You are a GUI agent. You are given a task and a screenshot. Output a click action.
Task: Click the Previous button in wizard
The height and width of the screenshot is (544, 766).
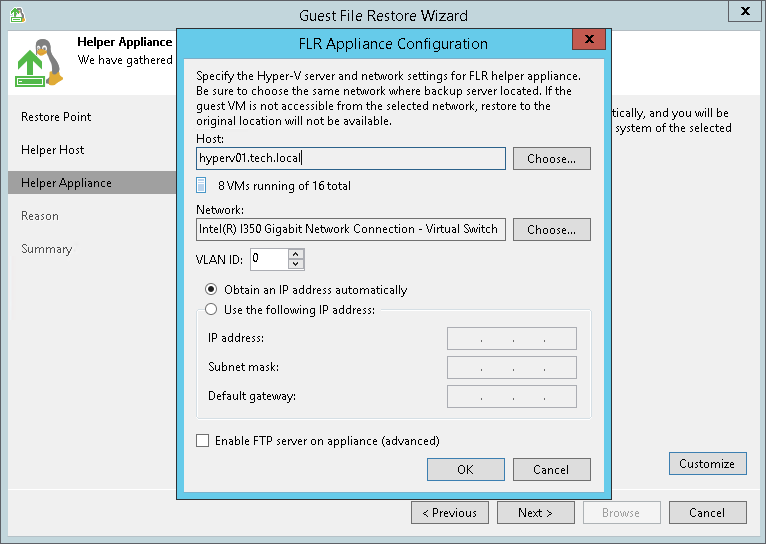pyautogui.click(x=450, y=512)
